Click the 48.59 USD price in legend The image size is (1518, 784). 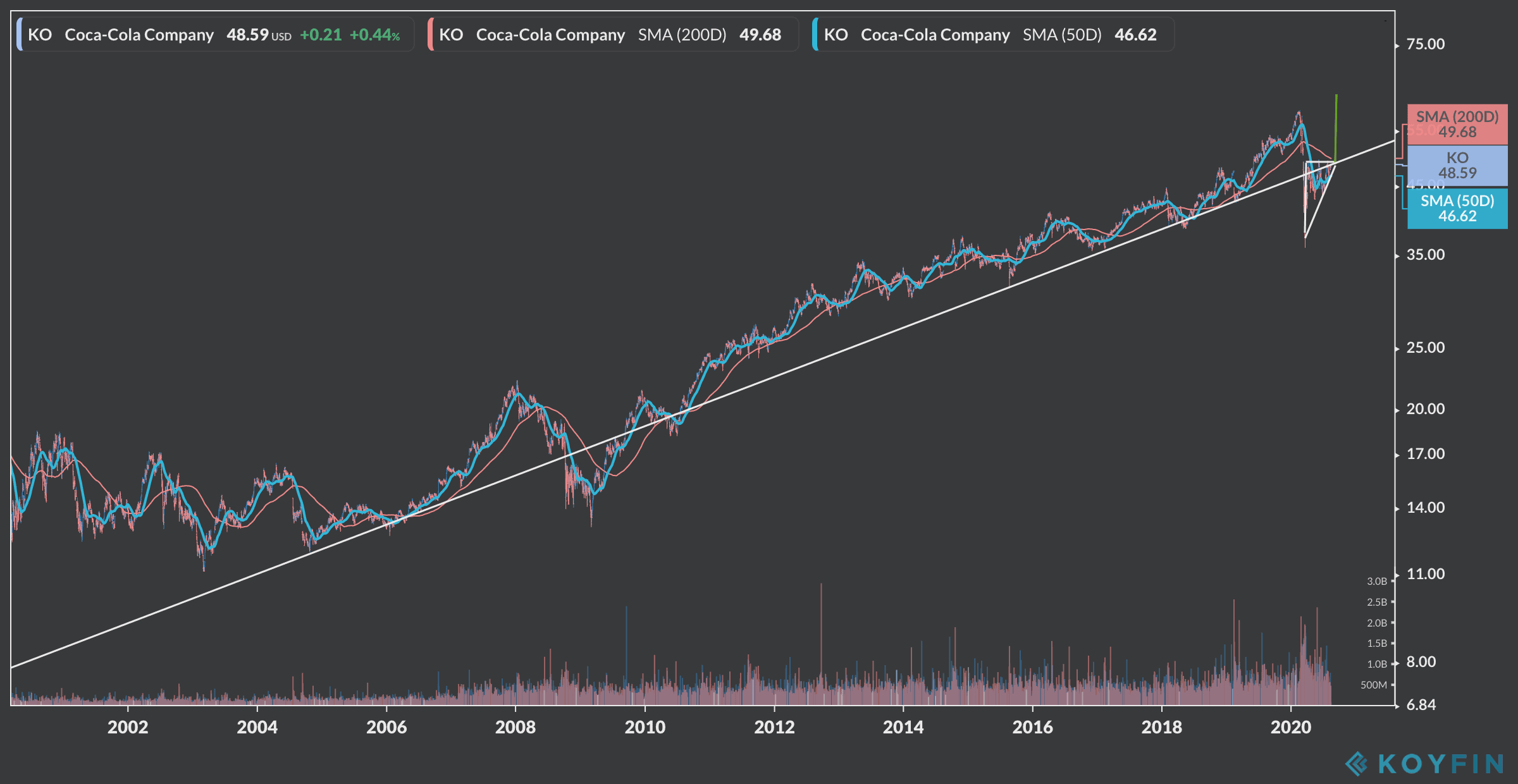(259, 35)
